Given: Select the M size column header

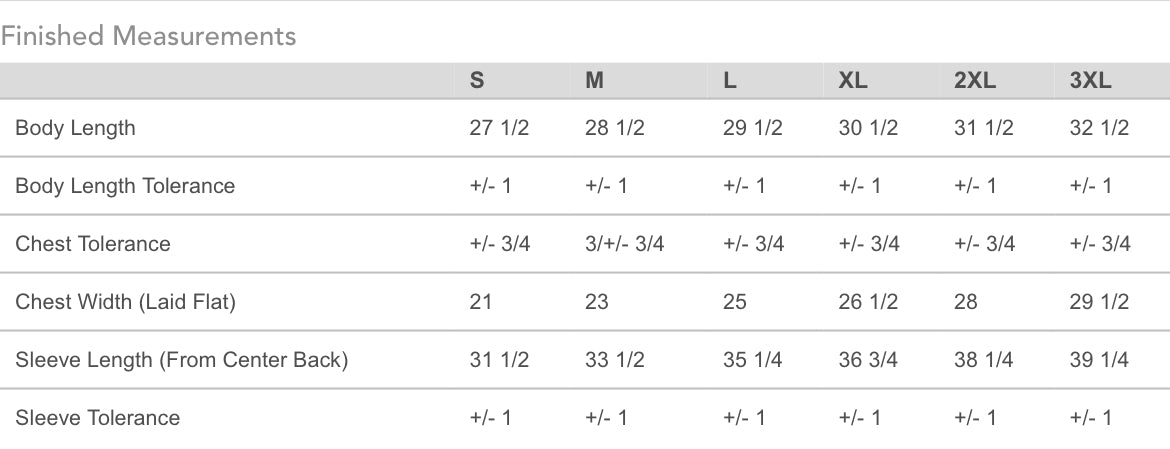Looking at the screenshot, I should click(595, 81).
